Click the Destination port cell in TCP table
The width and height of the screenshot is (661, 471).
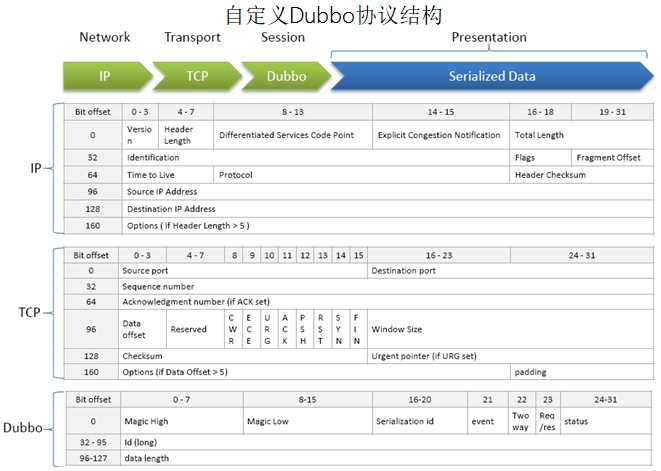(x=511, y=271)
